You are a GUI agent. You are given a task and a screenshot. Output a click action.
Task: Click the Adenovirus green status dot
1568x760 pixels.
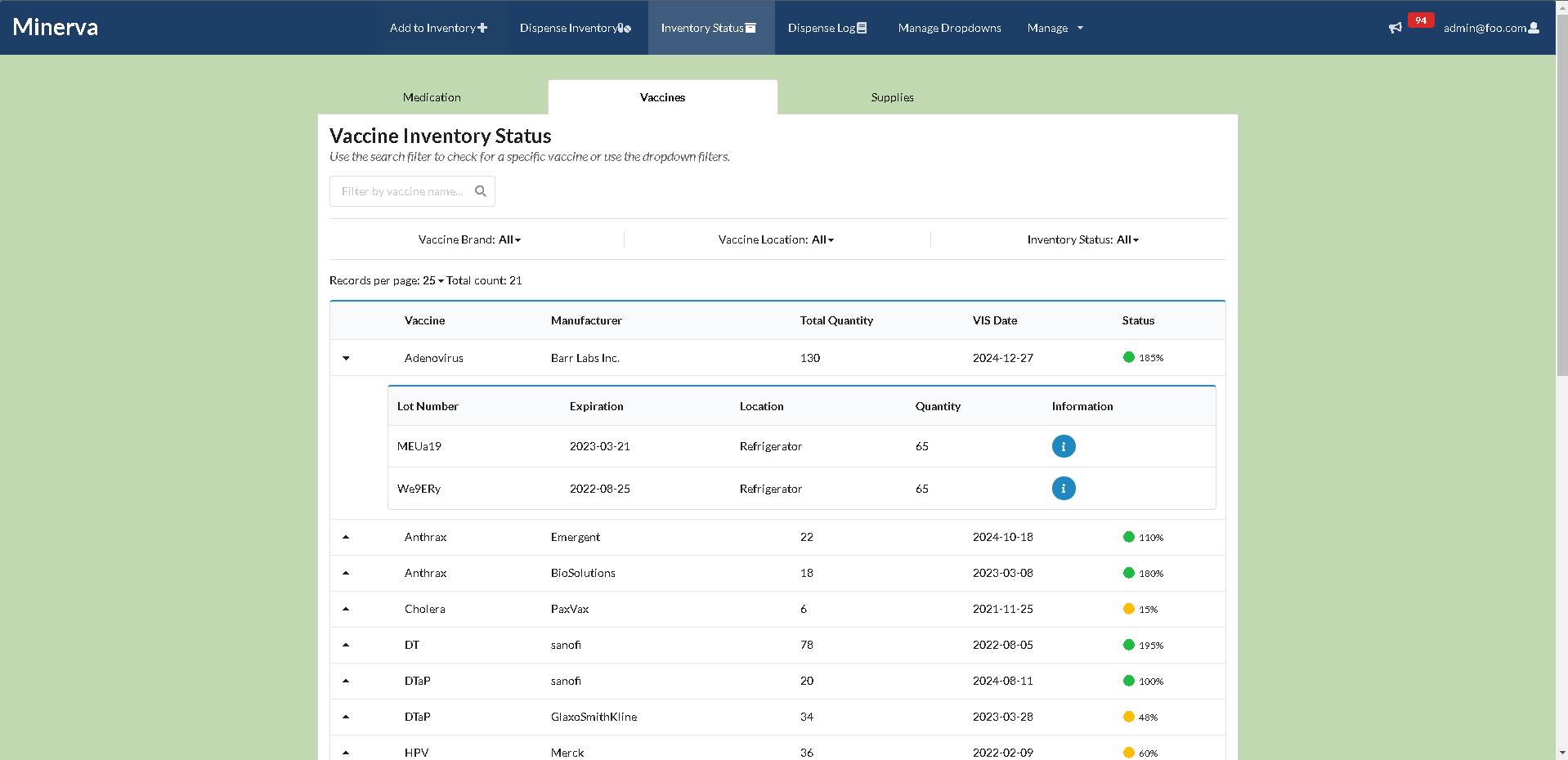(x=1129, y=357)
